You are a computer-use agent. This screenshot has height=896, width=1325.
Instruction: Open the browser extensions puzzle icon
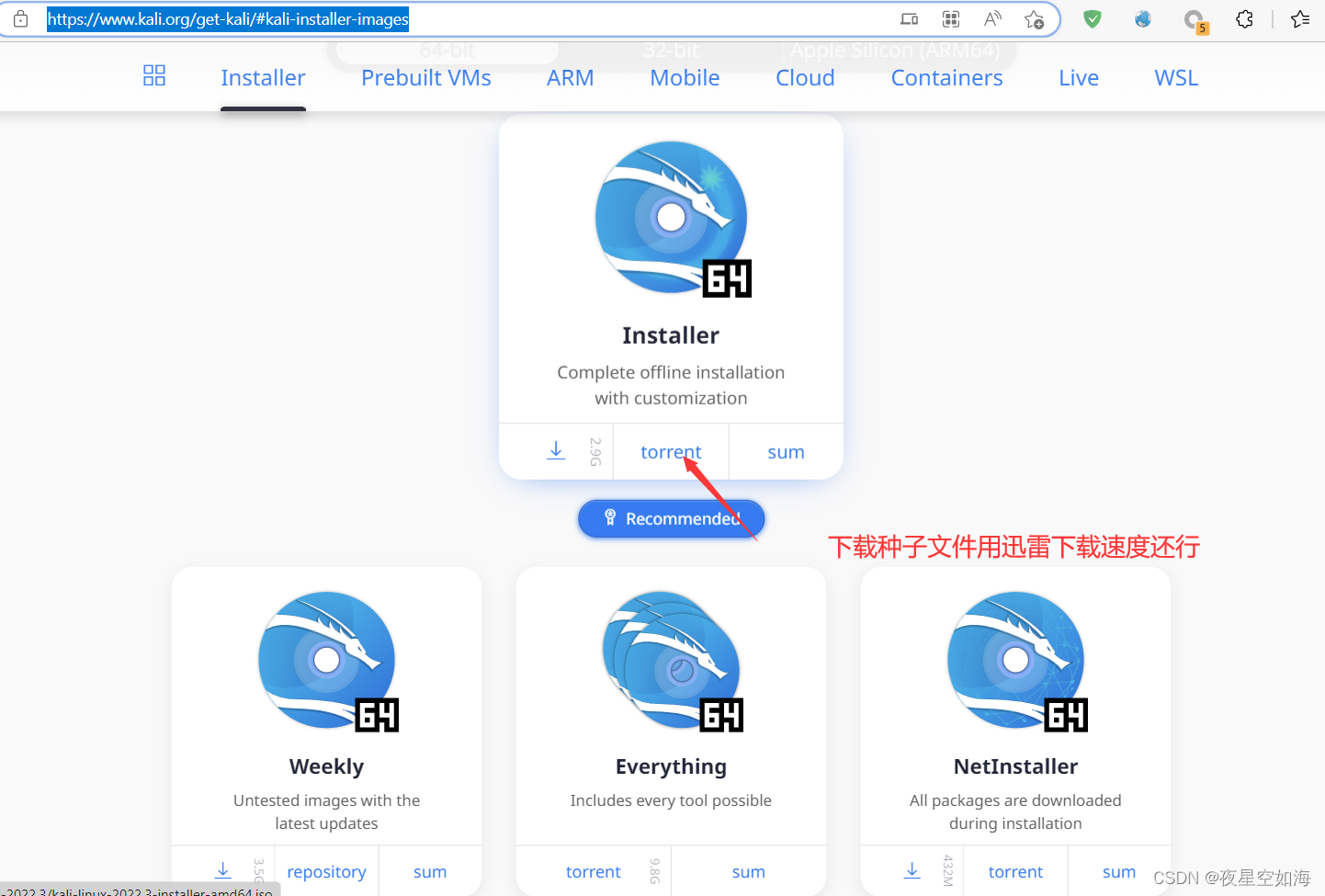(x=1244, y=18)
